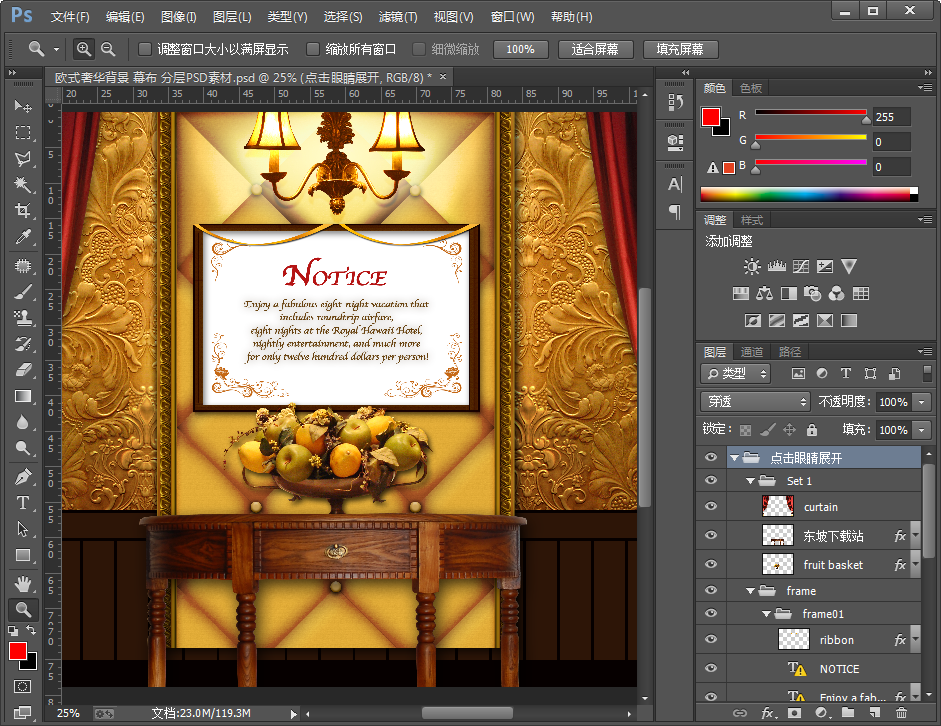The image size is (941, 726).
Task: Click the color spectrum ramp
Action: pos(805,194)
